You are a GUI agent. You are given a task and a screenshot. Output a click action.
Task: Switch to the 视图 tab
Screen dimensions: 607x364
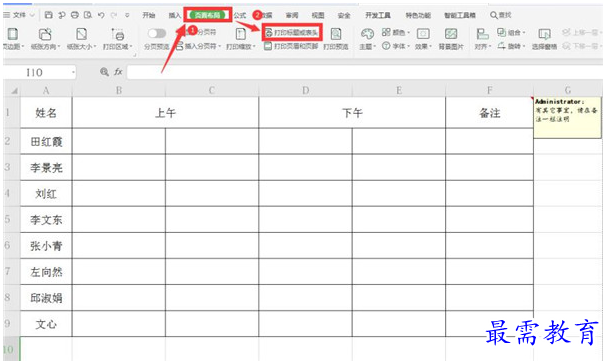point(318,15)
